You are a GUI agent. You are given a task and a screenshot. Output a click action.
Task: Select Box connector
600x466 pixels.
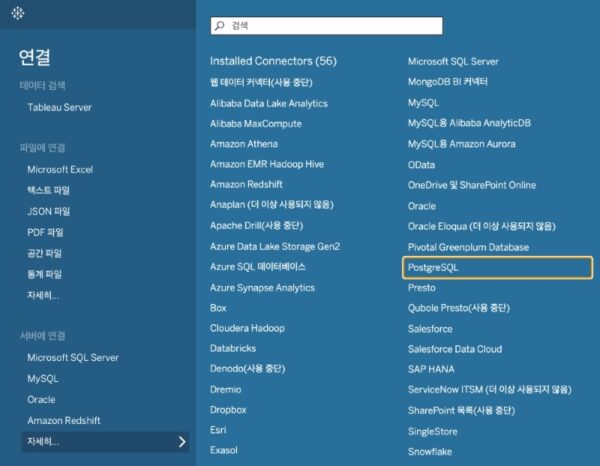click(218, 308)
